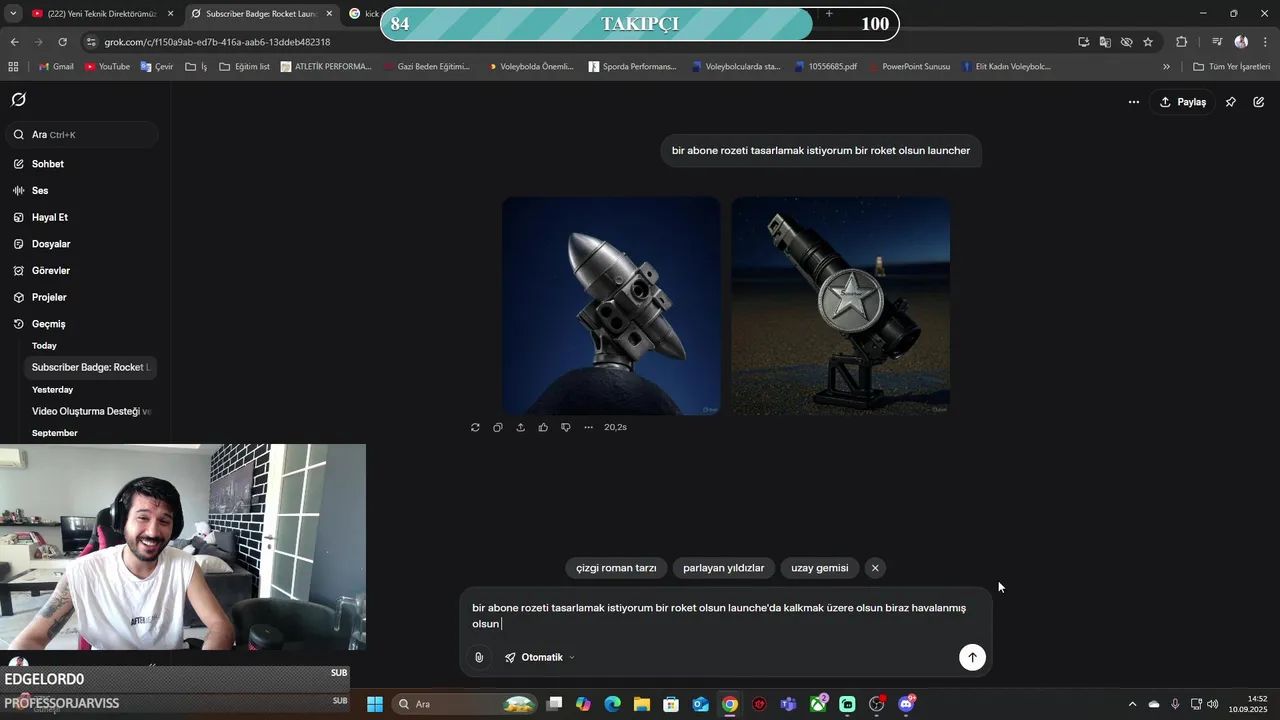Show hidden system tray icons chevron
The image size is (1280, 720).
1132,704
